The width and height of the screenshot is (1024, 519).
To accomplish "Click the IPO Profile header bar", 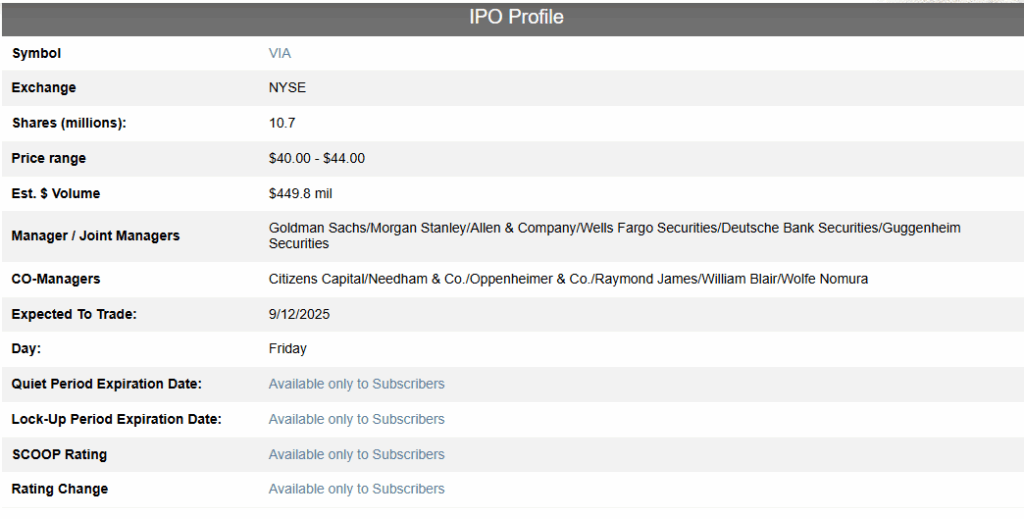I will 516,17.
